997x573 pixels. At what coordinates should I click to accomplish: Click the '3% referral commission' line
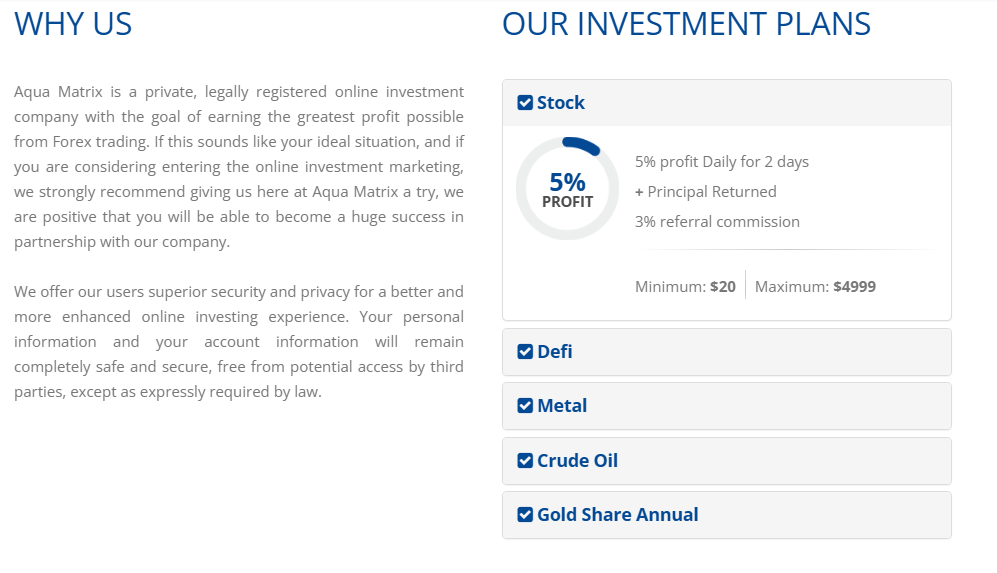tap(717, 222)
